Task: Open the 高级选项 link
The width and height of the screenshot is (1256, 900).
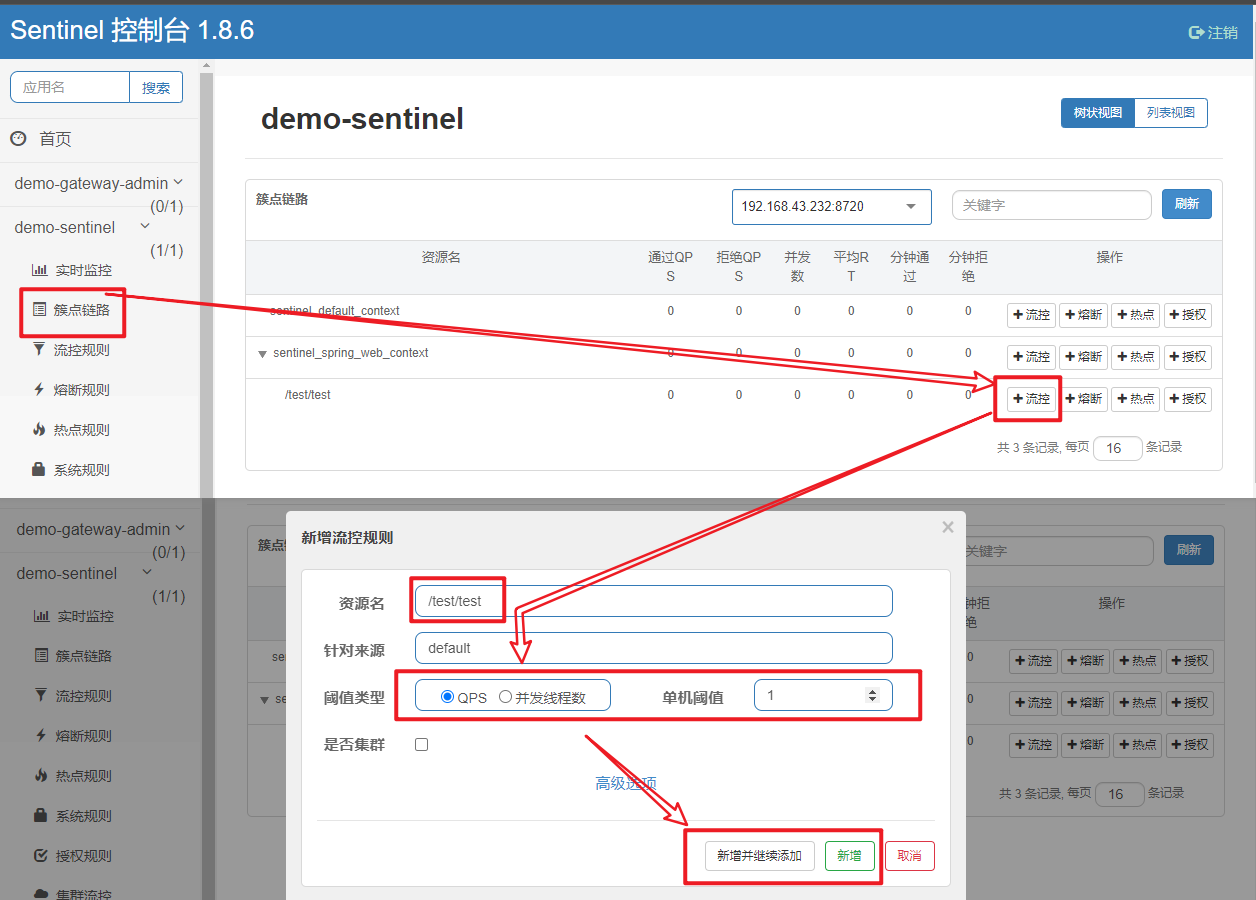Action: [626, 784]
